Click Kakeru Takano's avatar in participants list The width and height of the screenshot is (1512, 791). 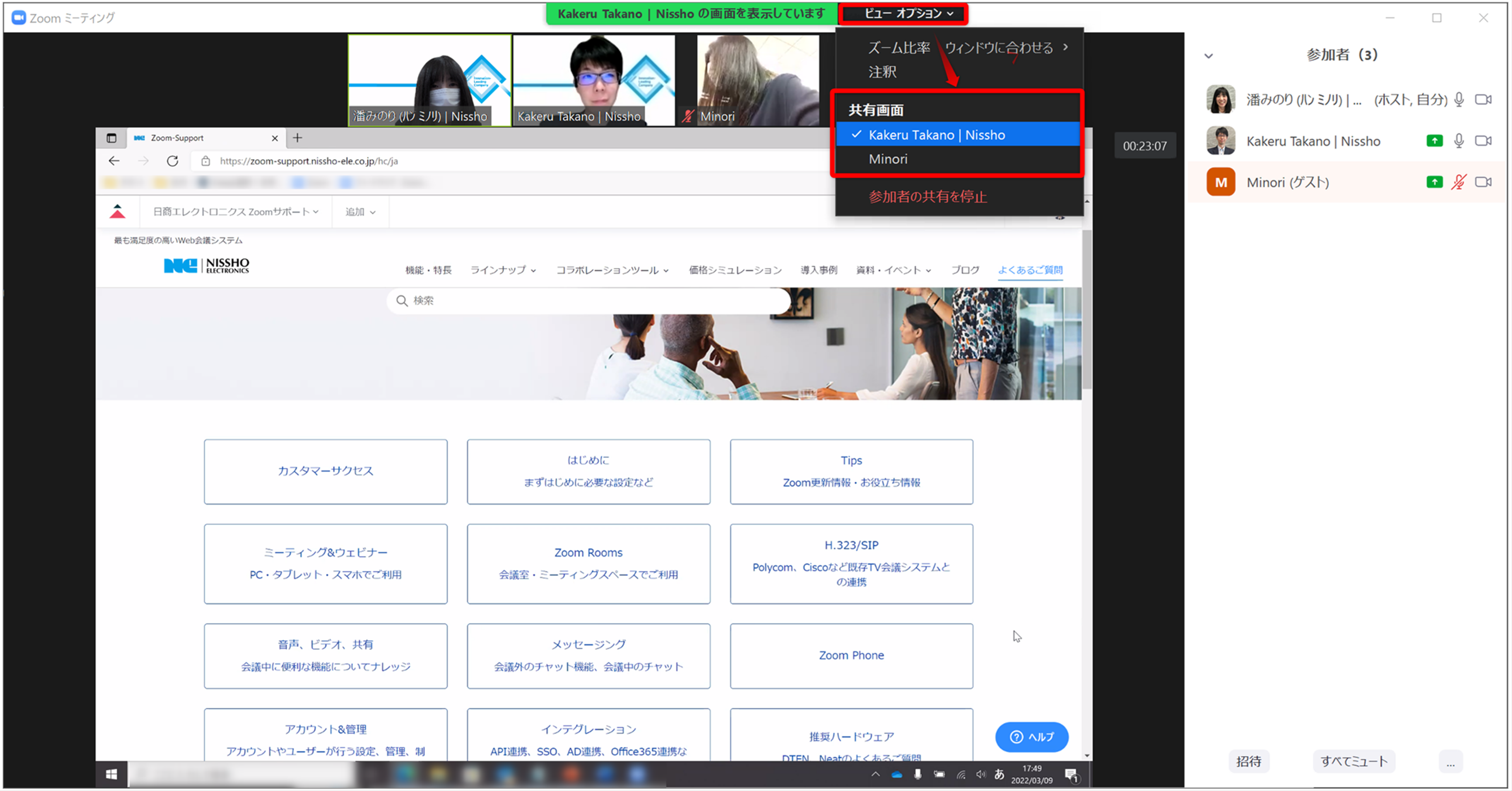[x=1221, y=141]
